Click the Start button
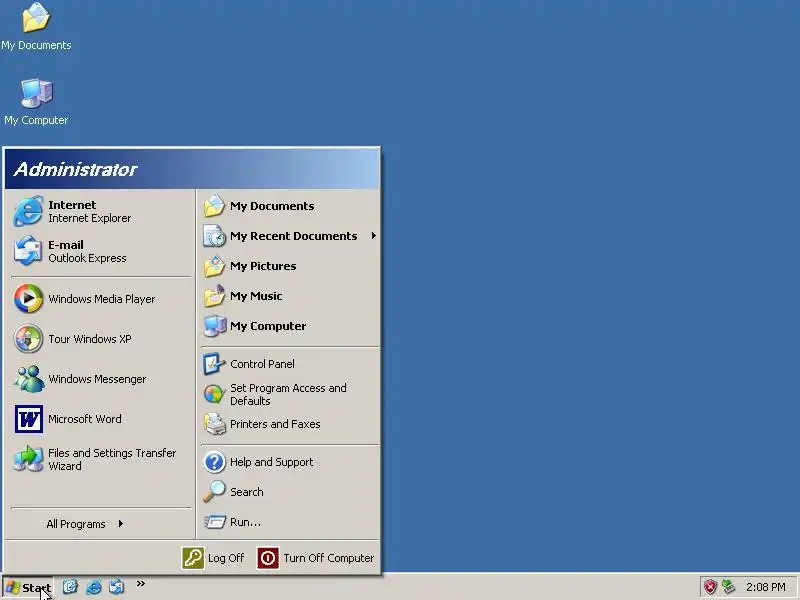Screen dimensions: 800x600 [28, 587]
